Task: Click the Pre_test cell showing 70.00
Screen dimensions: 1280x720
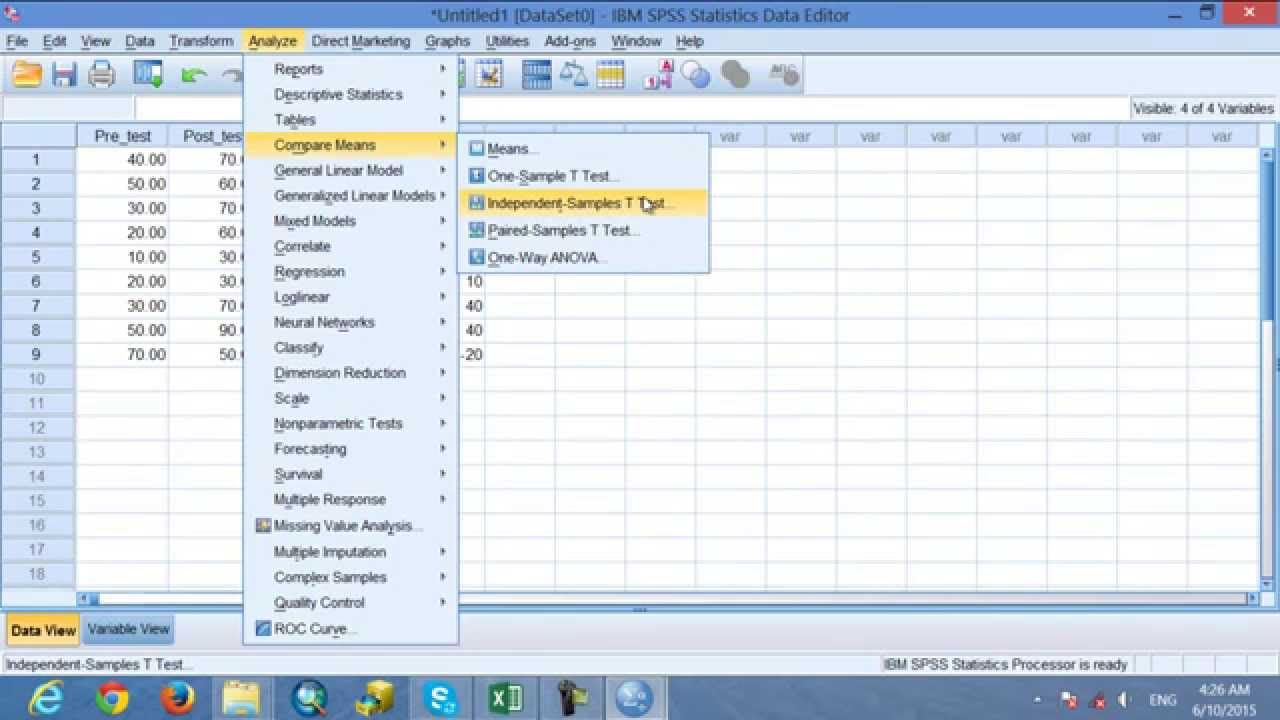Action: tap(123, 354)
